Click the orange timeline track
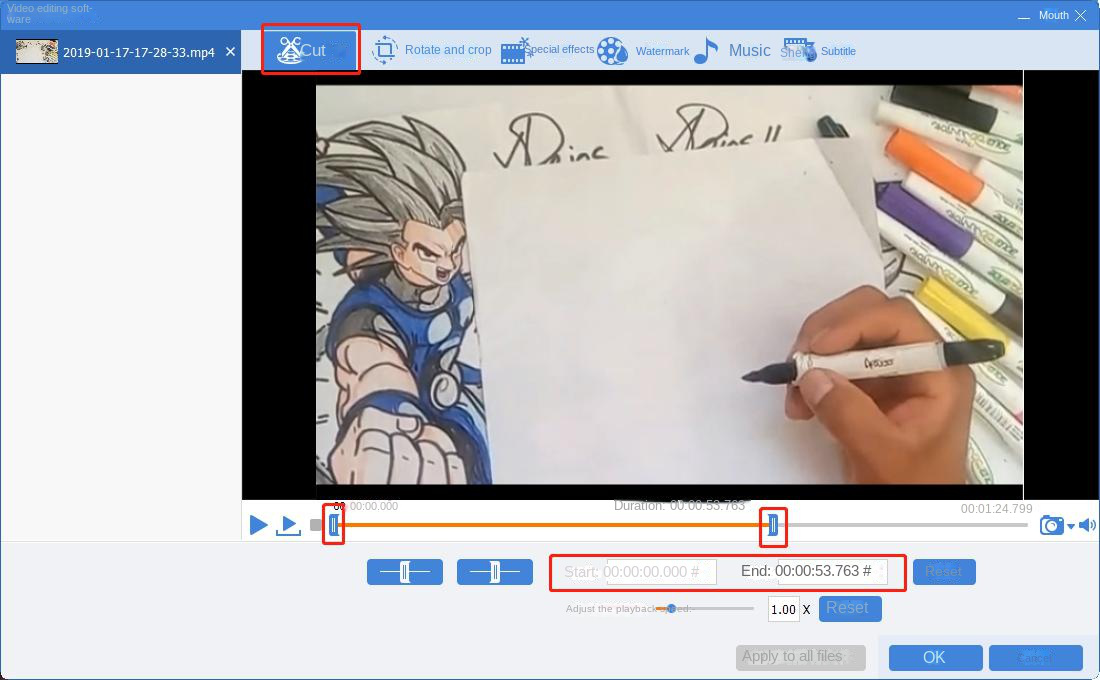This screenshot has width=1100, height=680. click(x=553, y=525)
